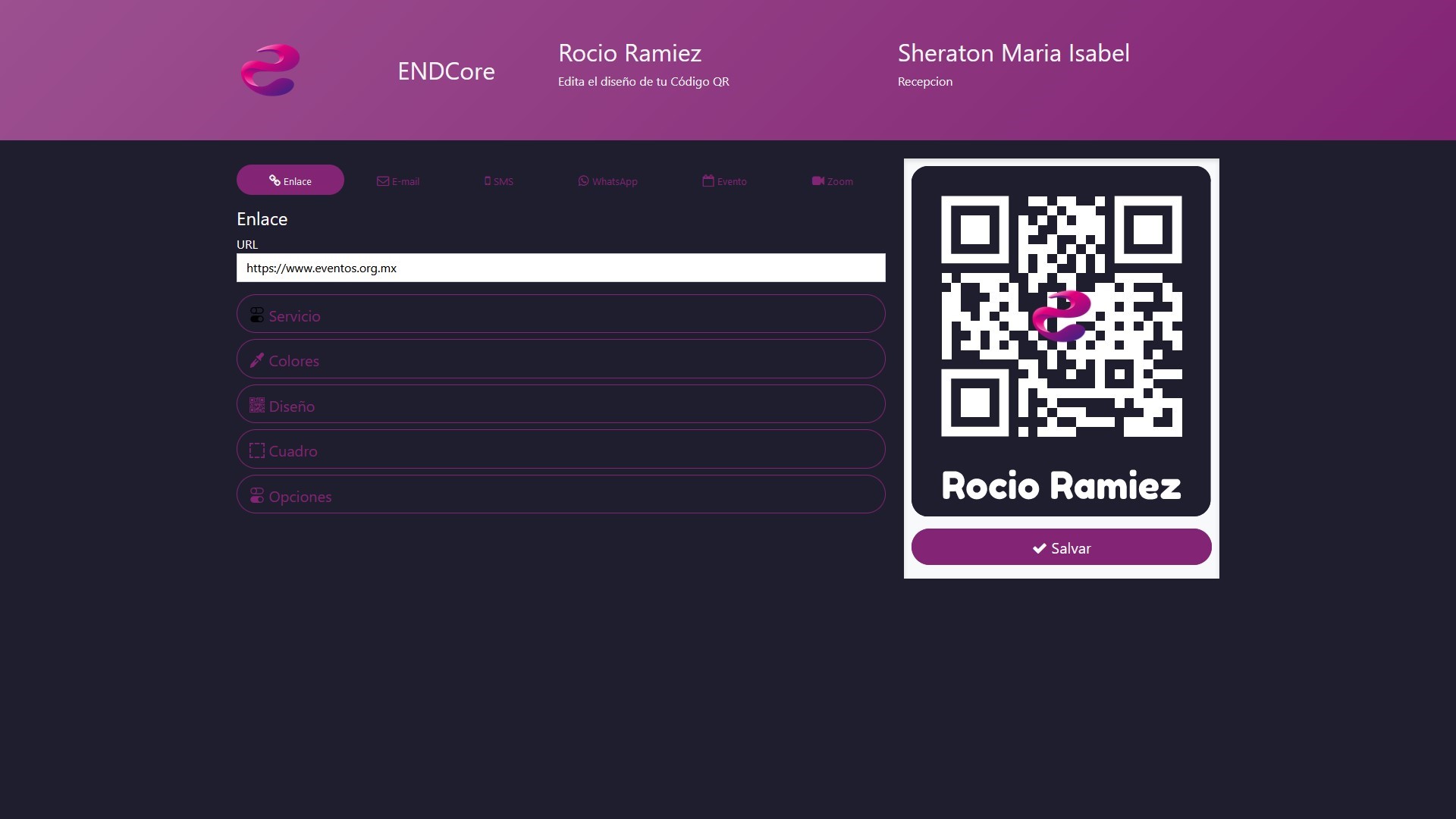Click 'Edita el diseño de tu Código QR'
This screenshot has width=1456, height=819.
coord(644,82)
